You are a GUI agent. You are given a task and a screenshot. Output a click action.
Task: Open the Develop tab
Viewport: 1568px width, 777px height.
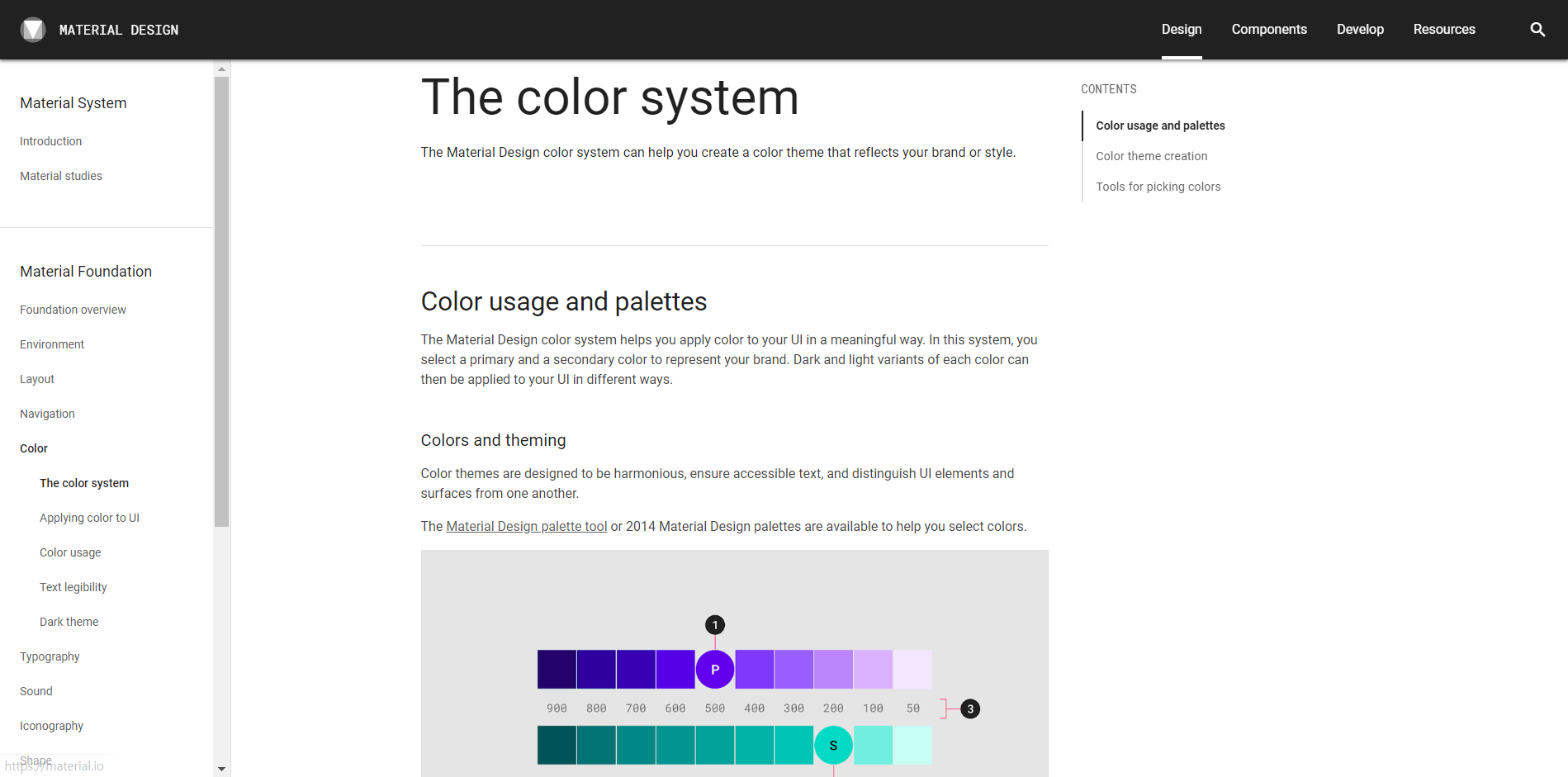pyautogui.click(x=1360, y=30)
